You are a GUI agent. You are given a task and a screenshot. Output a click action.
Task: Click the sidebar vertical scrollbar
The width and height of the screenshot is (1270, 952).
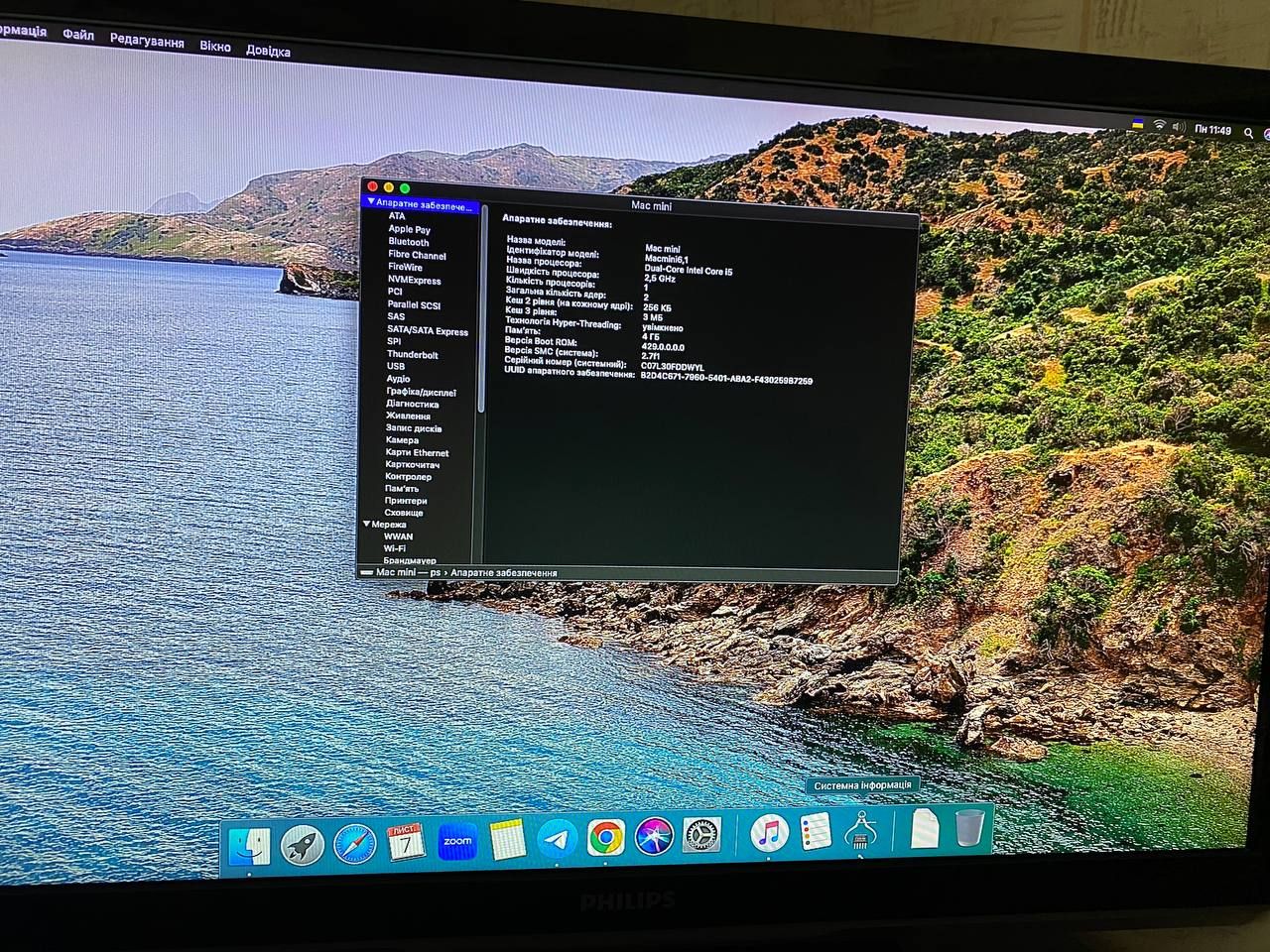click(482, 308)
